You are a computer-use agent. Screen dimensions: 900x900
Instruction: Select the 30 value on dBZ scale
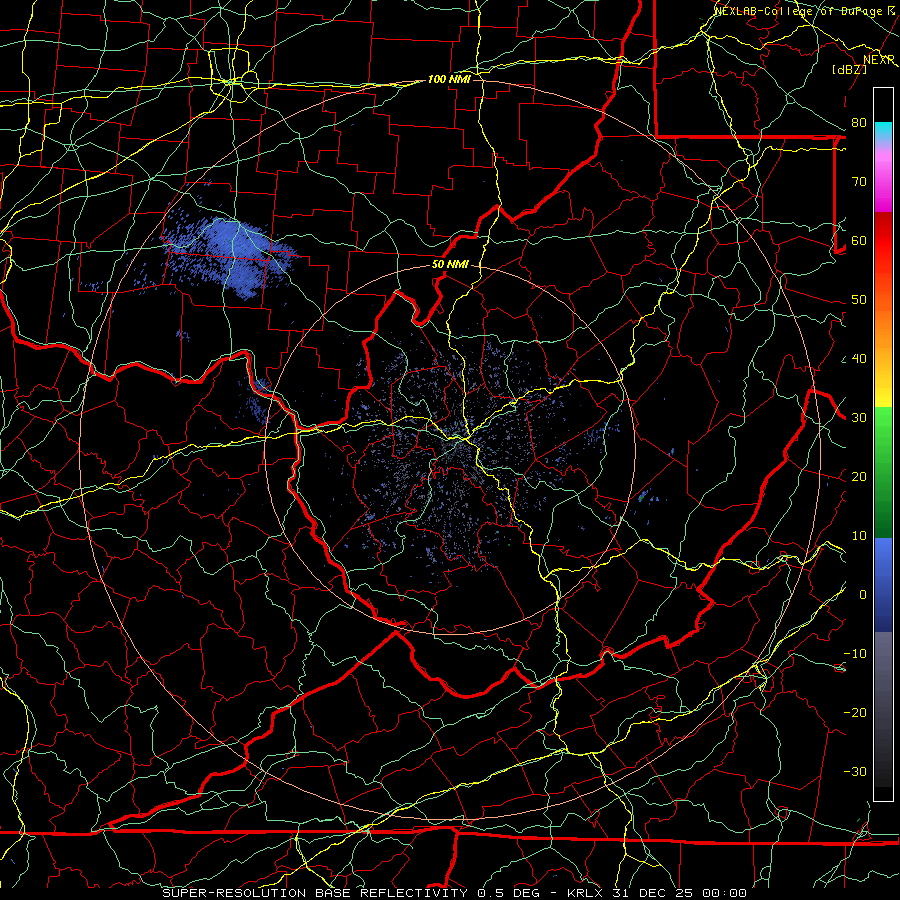(859, 418)
